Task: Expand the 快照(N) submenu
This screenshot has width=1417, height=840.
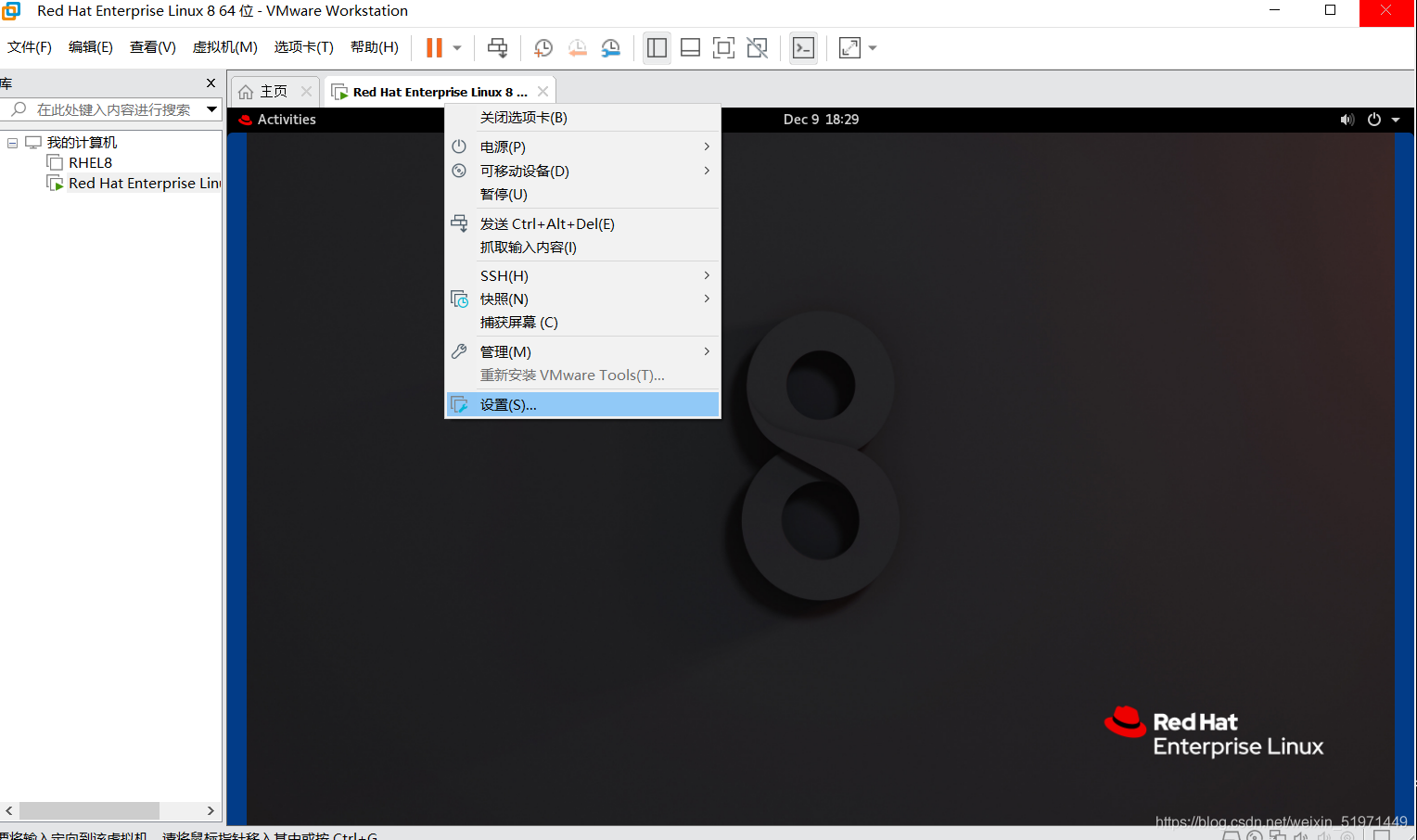Action: pos(582,299)
